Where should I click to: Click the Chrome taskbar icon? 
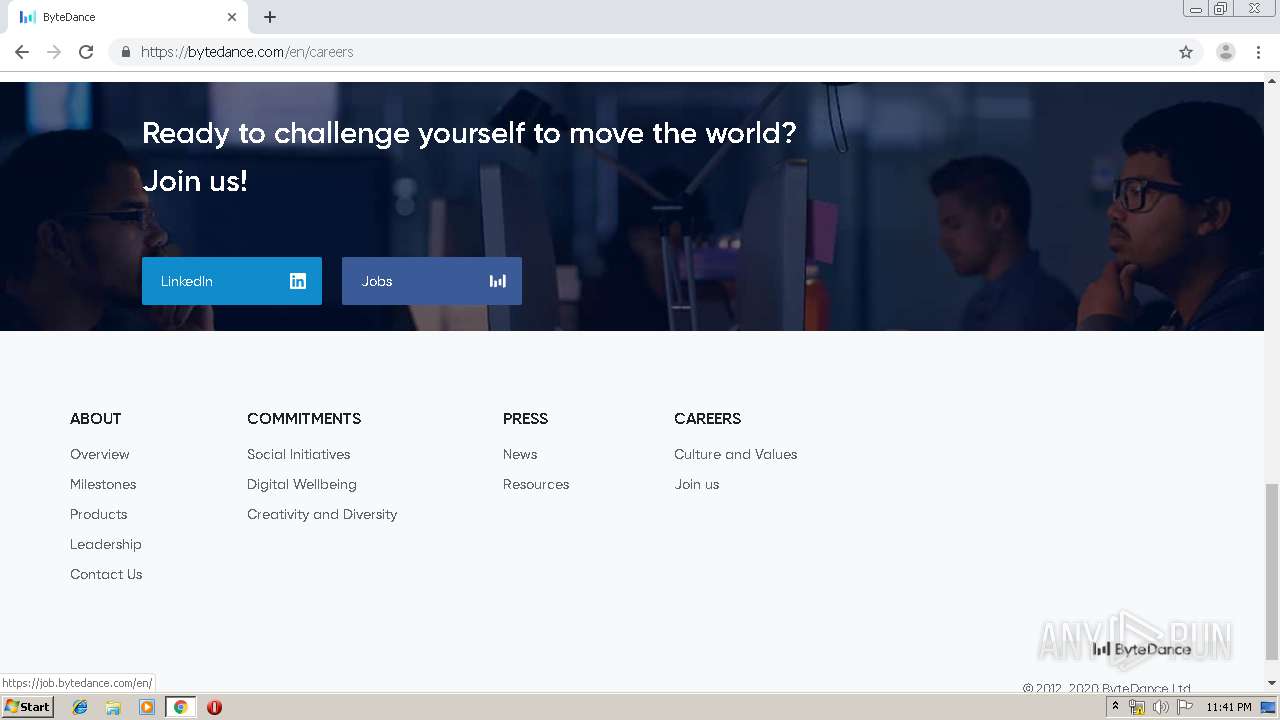coord(181,707)
